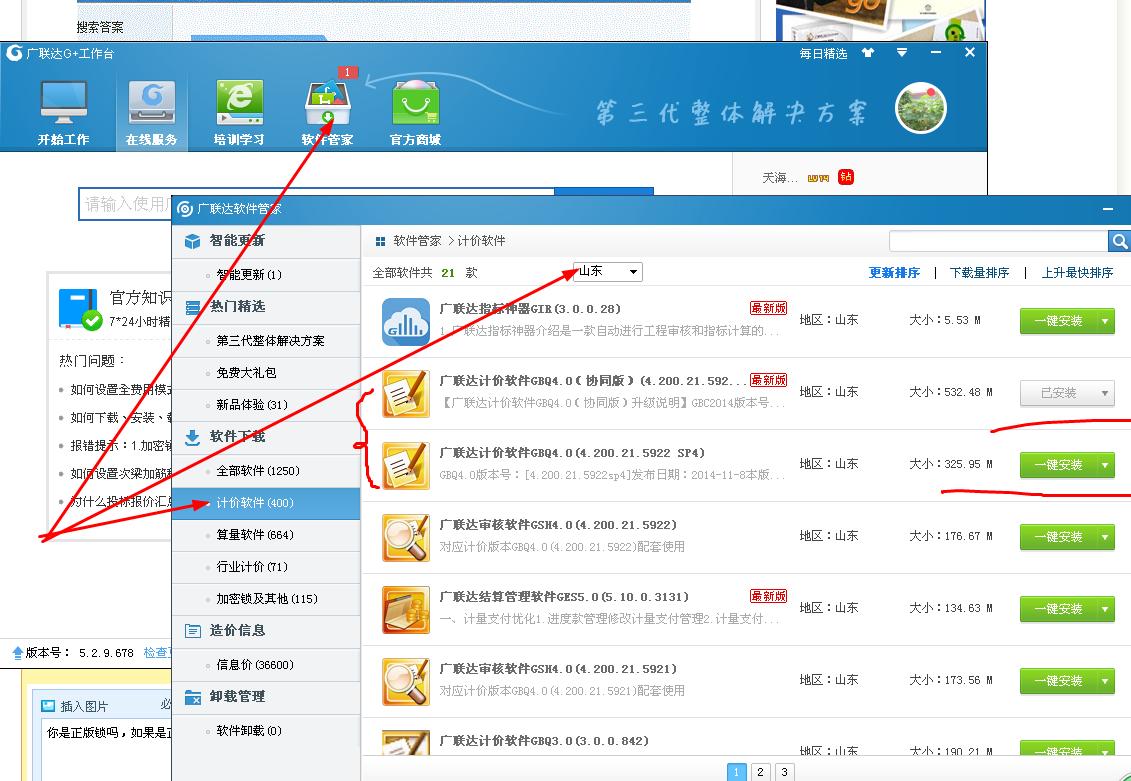Install GBQ4.0 SP4 with 一键安装
The image size is (1131, 781).
tap(1058, 465)
